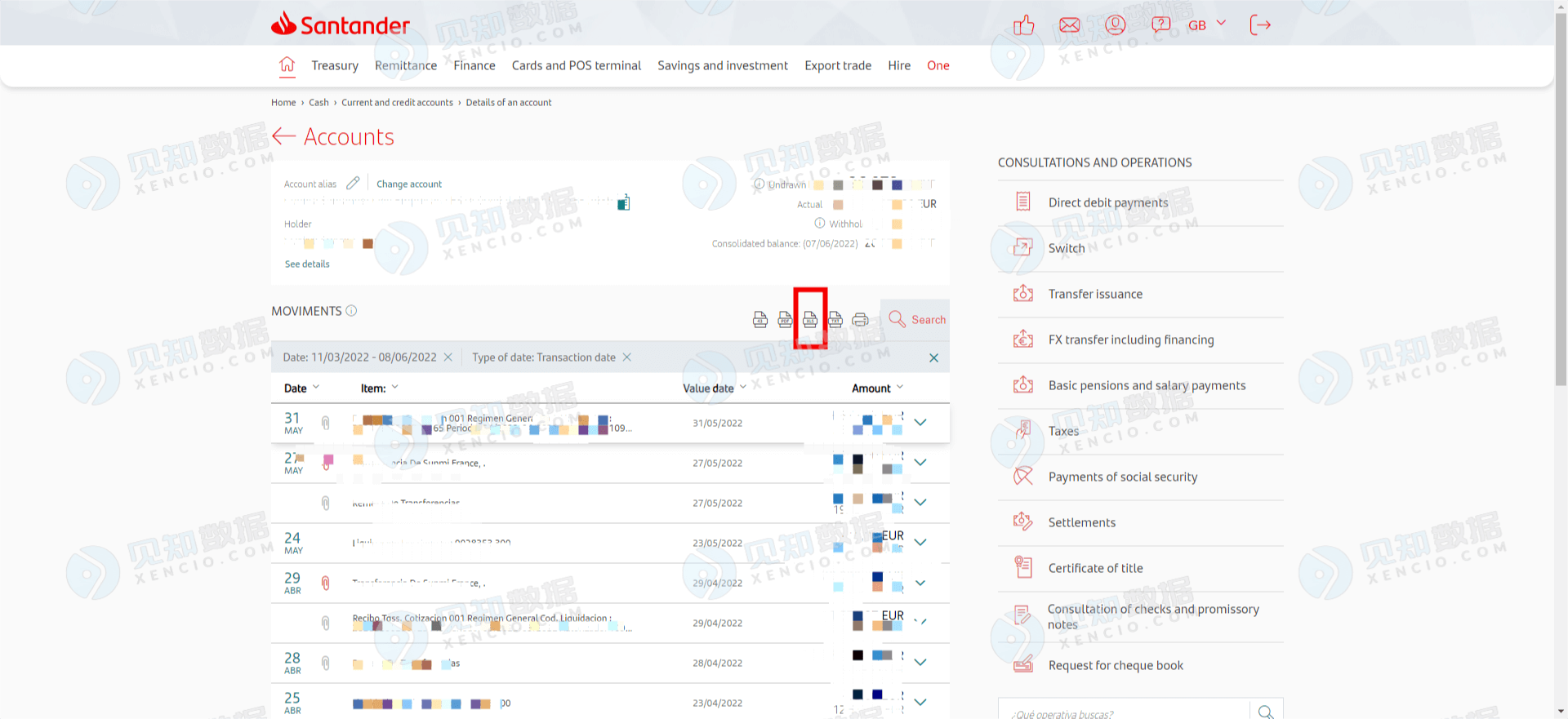The width and height of the screenshot is (1568, 719).
Task: Download movements as XLS file
Action: (x=810, y=319)
